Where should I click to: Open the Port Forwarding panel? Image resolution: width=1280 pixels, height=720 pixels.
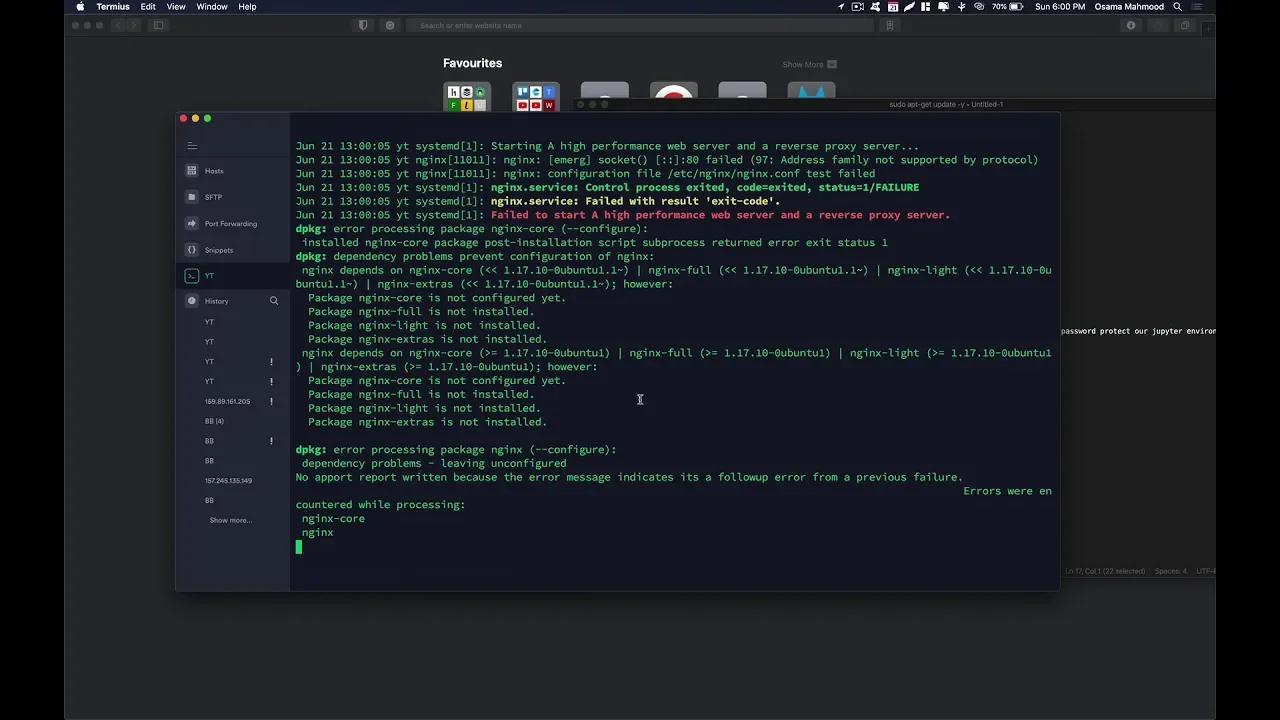[230, 223]
